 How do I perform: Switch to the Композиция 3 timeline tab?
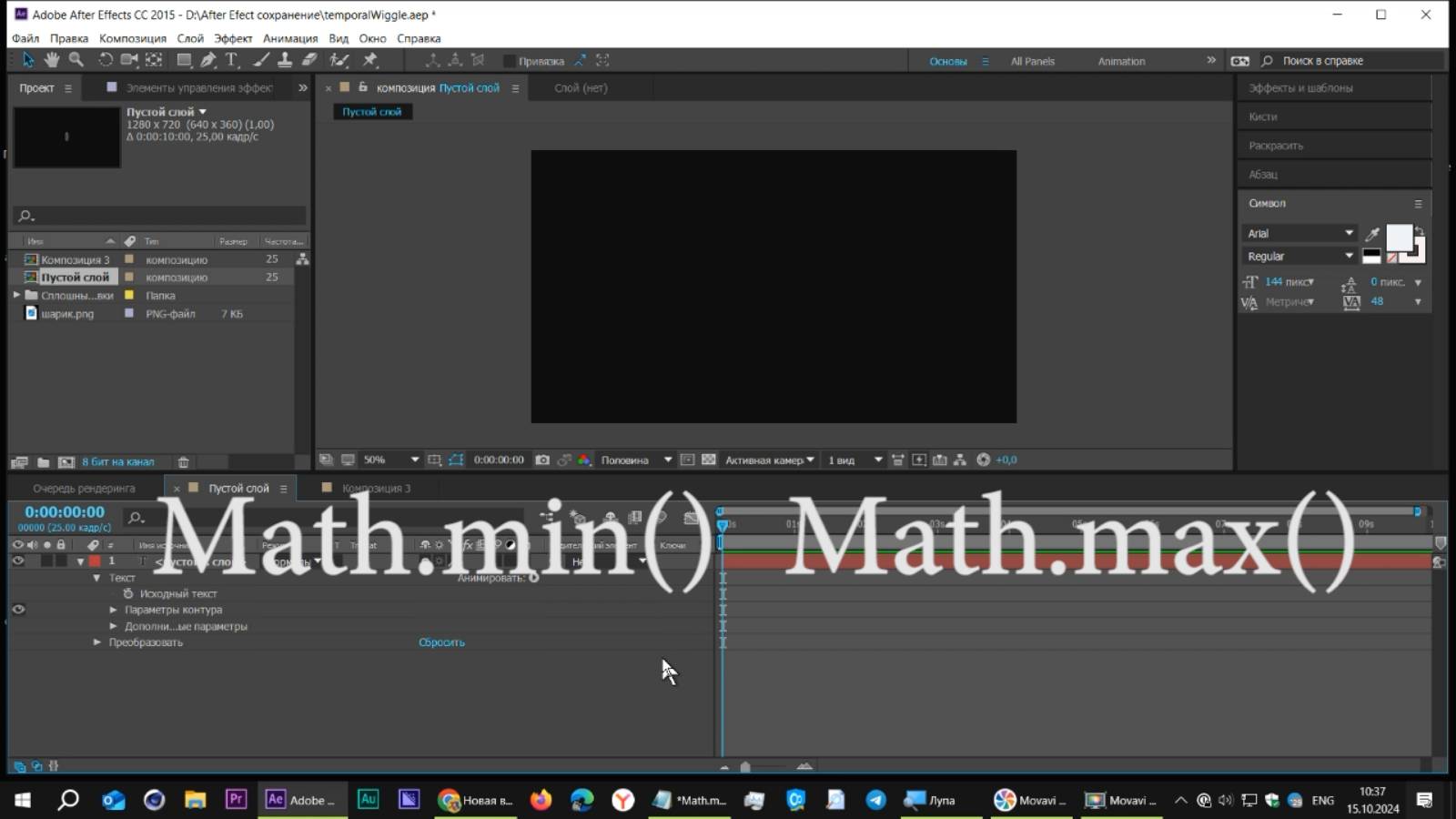click(x=375, y=488)
